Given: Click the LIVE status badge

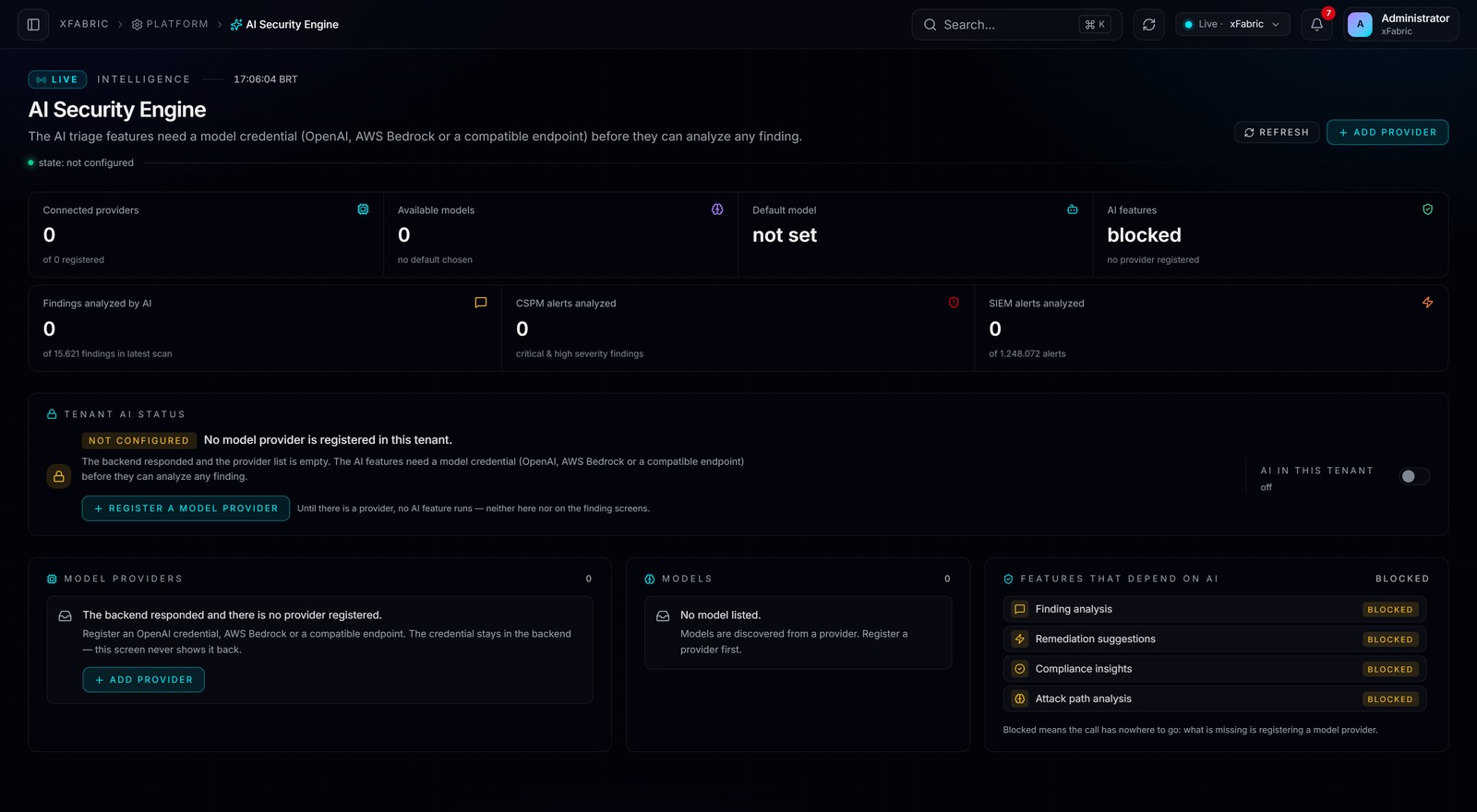Looking at the screenshot, I should click(57, 79).
